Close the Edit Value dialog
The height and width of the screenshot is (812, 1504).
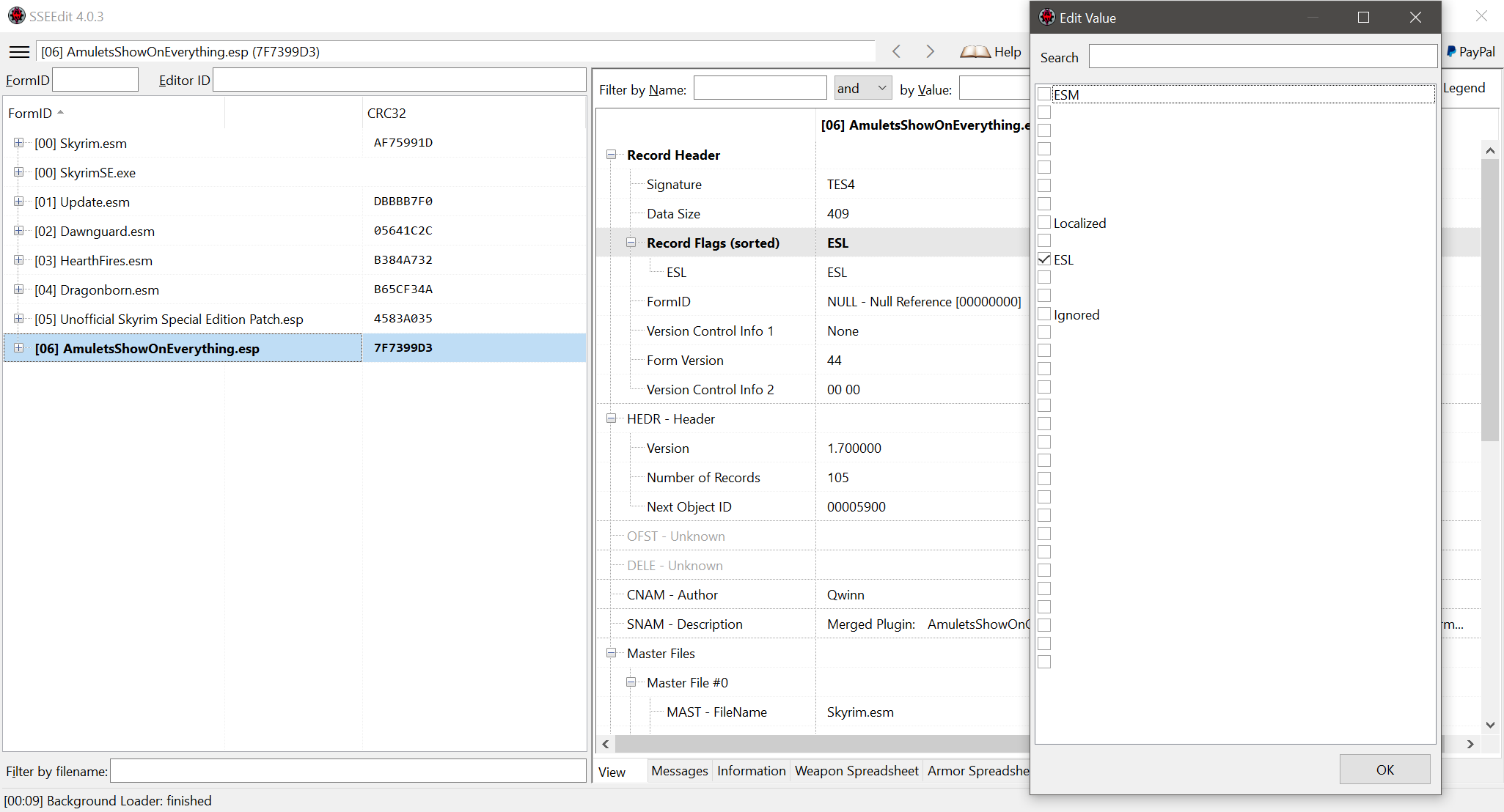(1415, 17)
